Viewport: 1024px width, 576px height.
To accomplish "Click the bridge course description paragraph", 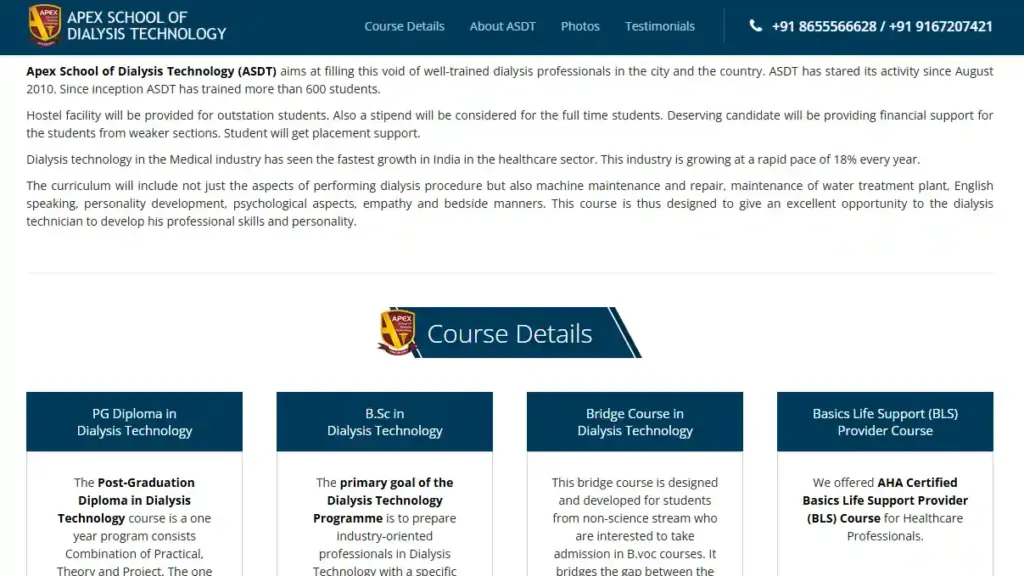I will coord(634,526).
